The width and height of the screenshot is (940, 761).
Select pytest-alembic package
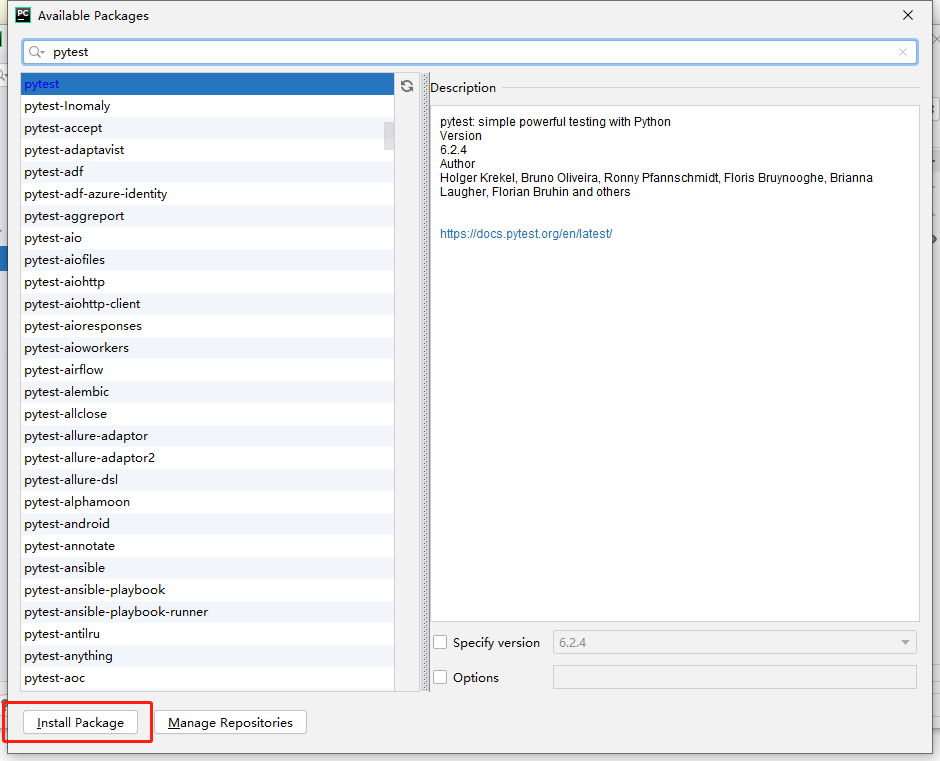207,392
